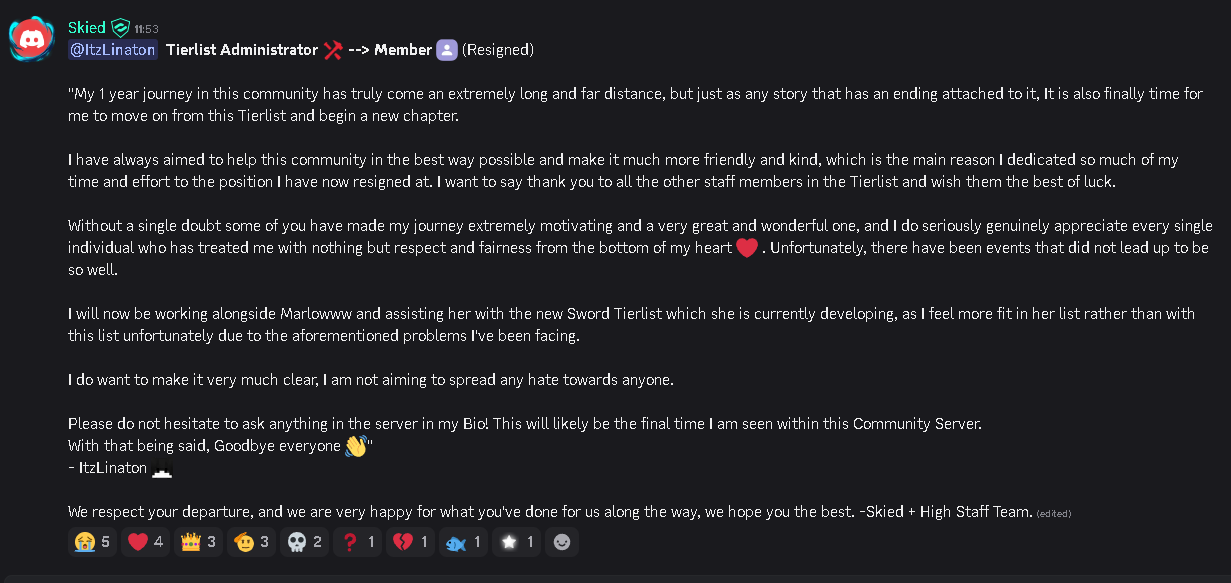Click the waving hand emoji after Goodbye everyone
Screen dimensions: 1231x583
(356, 446)
